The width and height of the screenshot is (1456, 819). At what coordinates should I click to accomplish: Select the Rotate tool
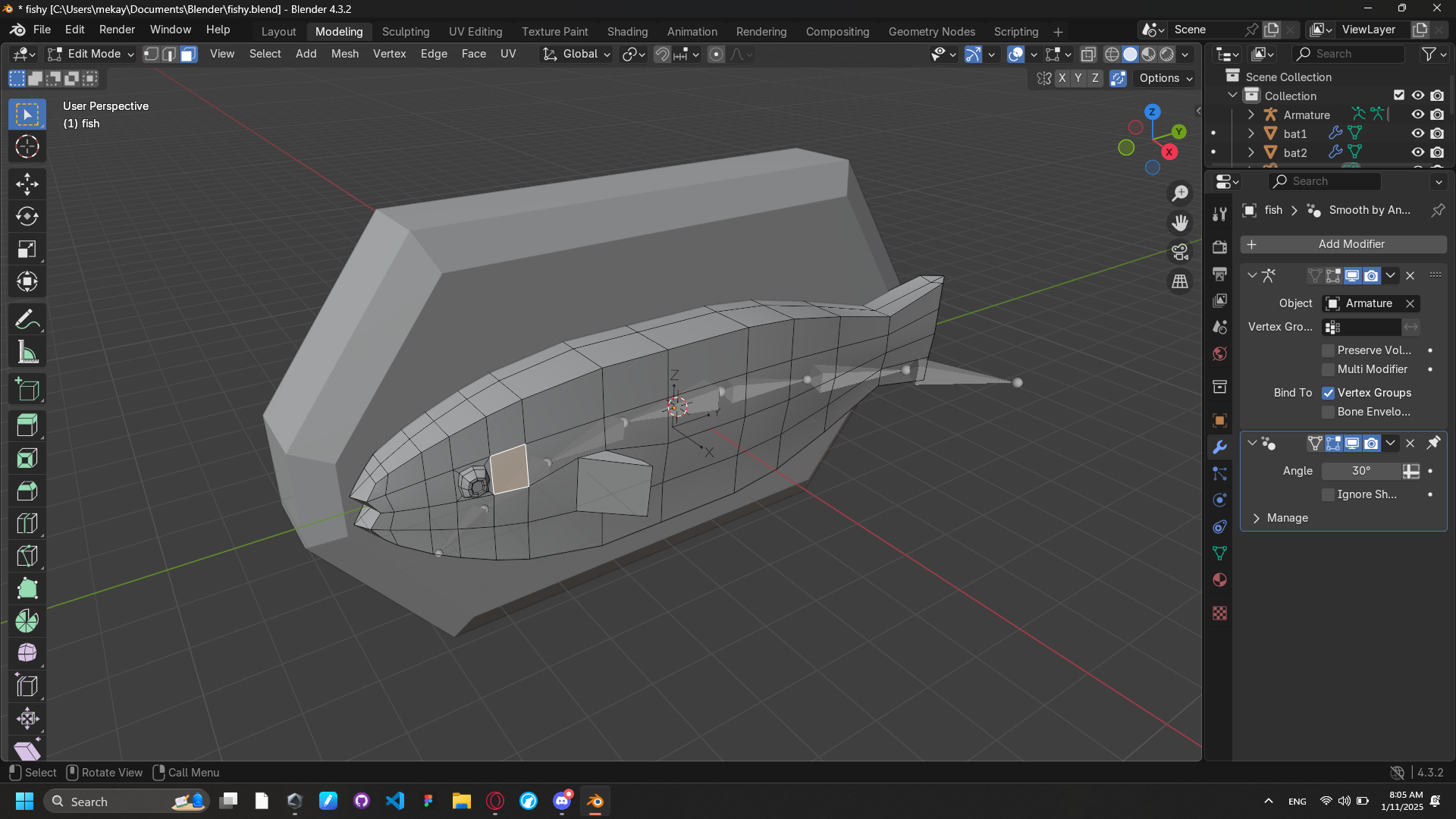[27, 217]
